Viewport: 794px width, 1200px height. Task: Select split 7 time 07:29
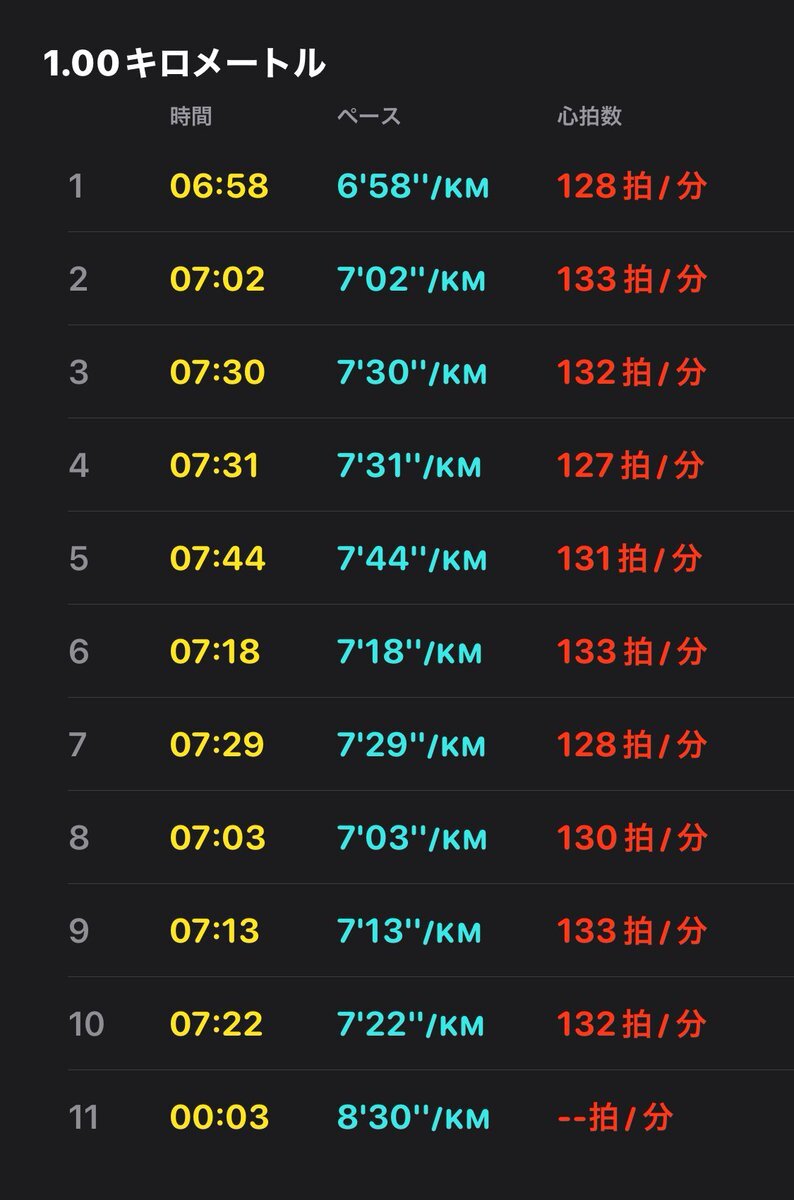tap(218, 744)
